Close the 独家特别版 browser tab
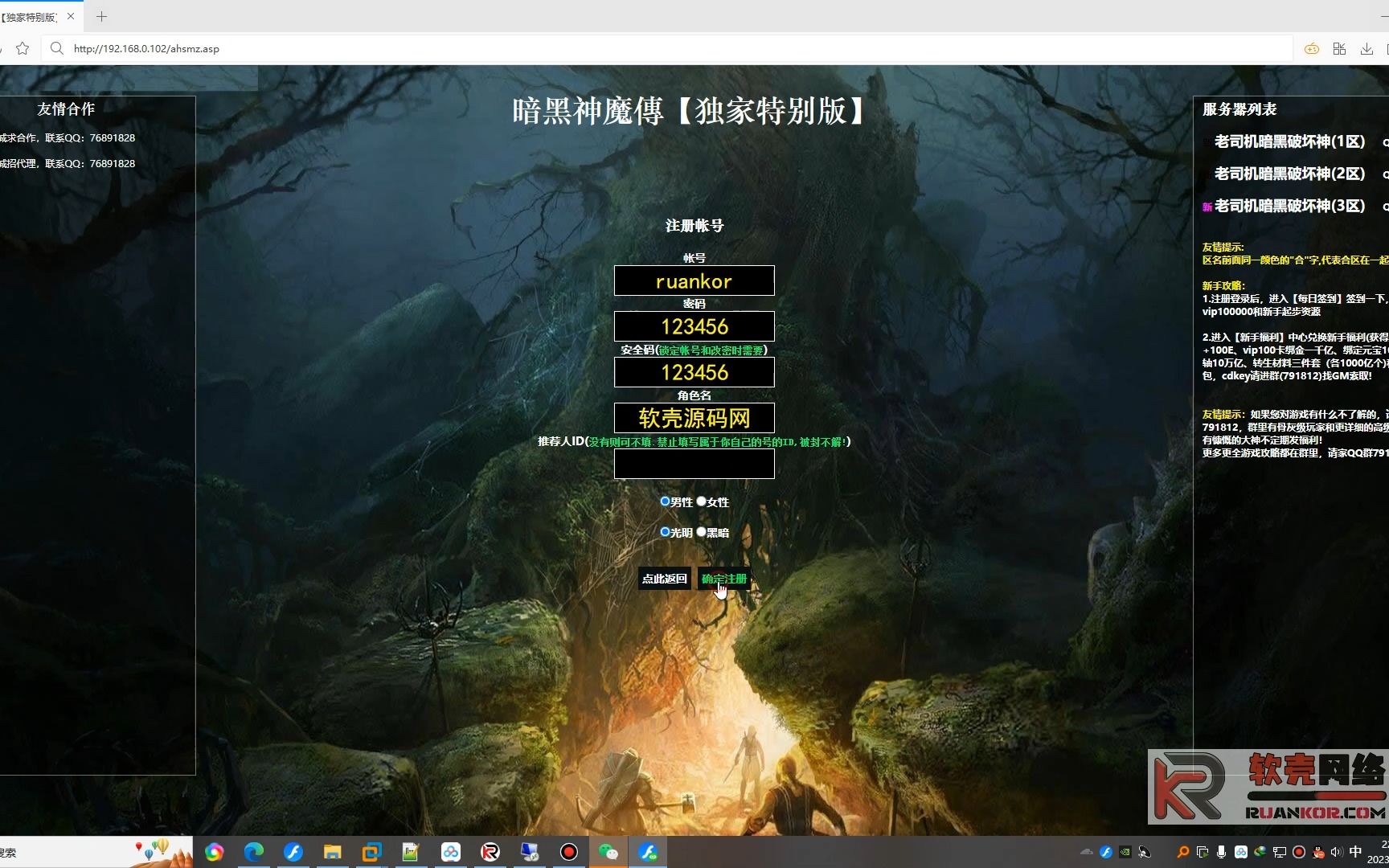 click(71, 16)
